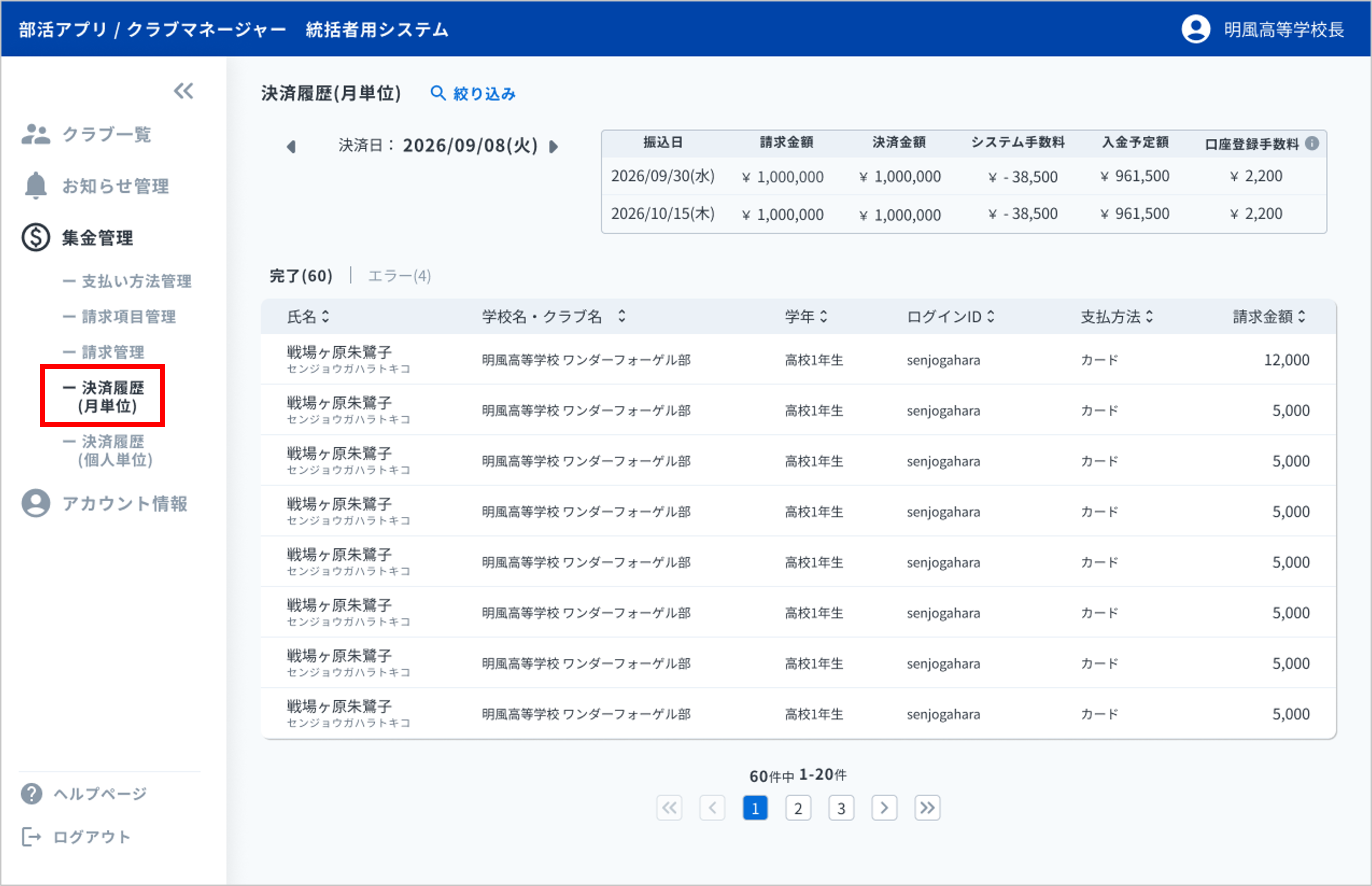Viewport: 1372px width, 886px height.
Task: Open the ヘルプページ link
Action: point(100,794)
